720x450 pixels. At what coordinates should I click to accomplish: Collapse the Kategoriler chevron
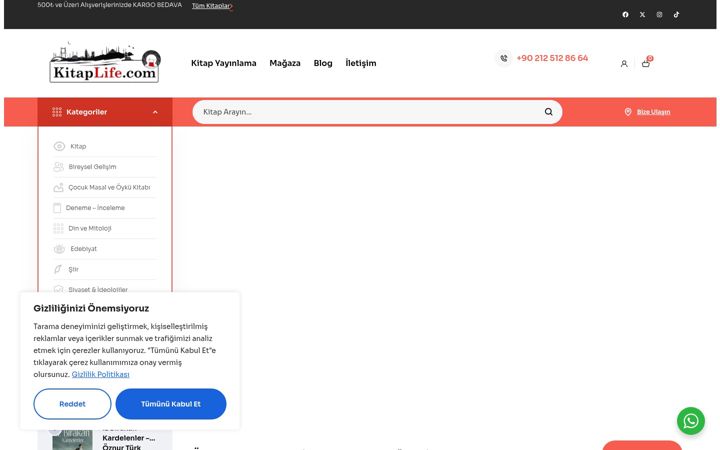(x=155, y=112)
